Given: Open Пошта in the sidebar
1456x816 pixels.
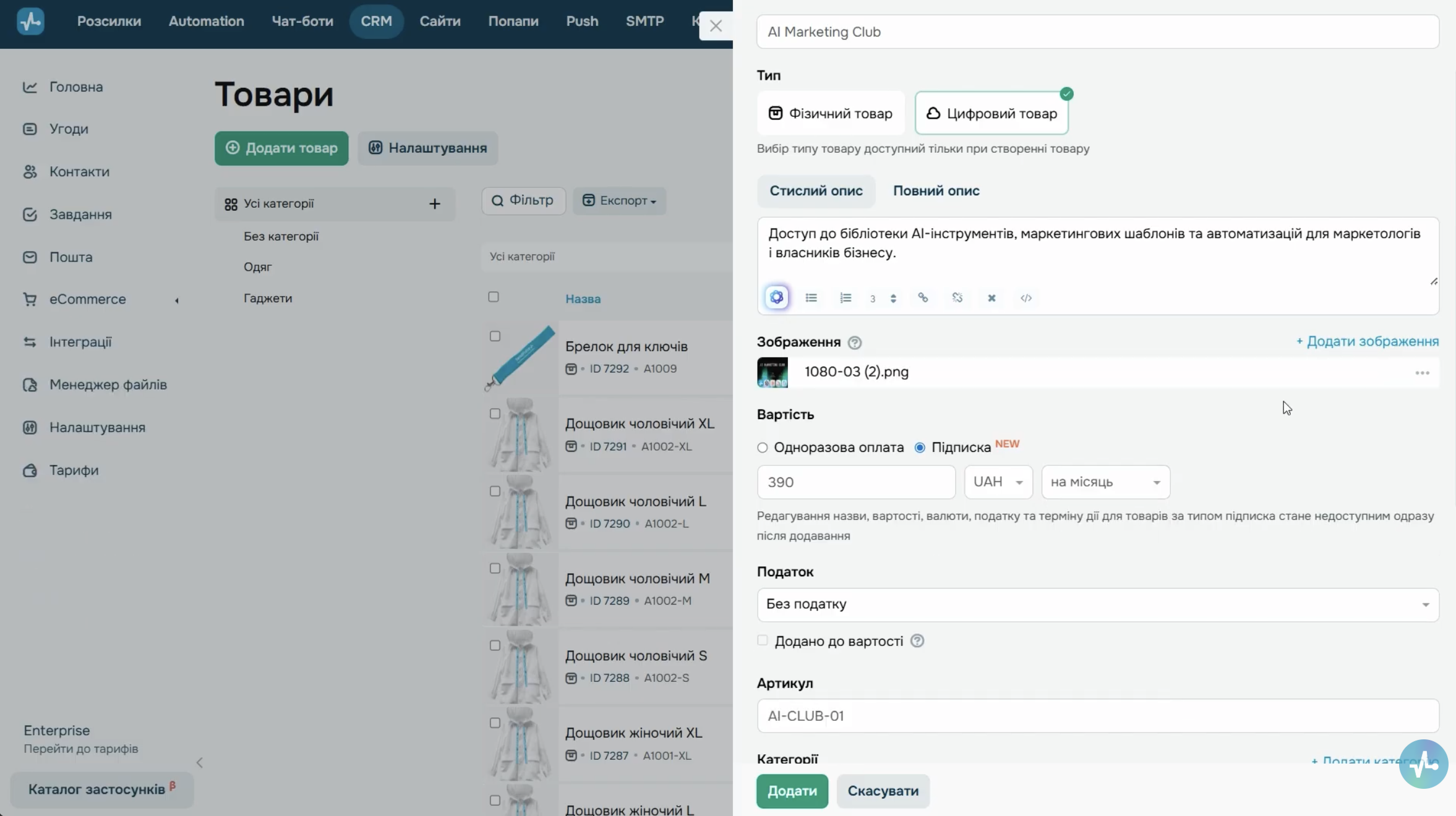Looking at the screenshot, I should pos(71,257).
